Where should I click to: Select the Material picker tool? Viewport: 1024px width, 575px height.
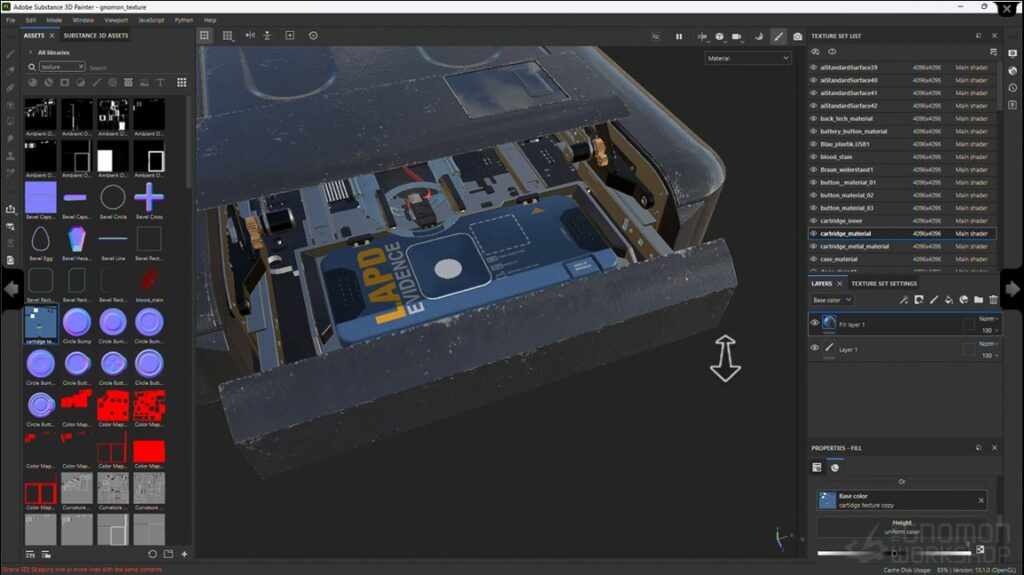click(10, 172)
